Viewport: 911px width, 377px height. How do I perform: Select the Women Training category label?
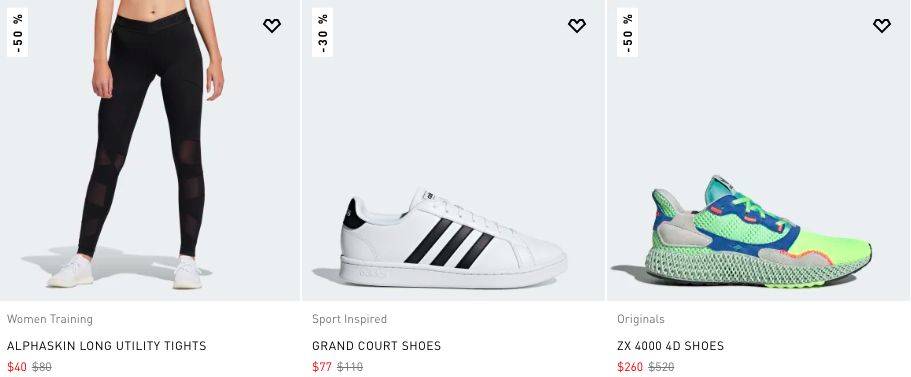pyautogui.click(x=50, y=319)
